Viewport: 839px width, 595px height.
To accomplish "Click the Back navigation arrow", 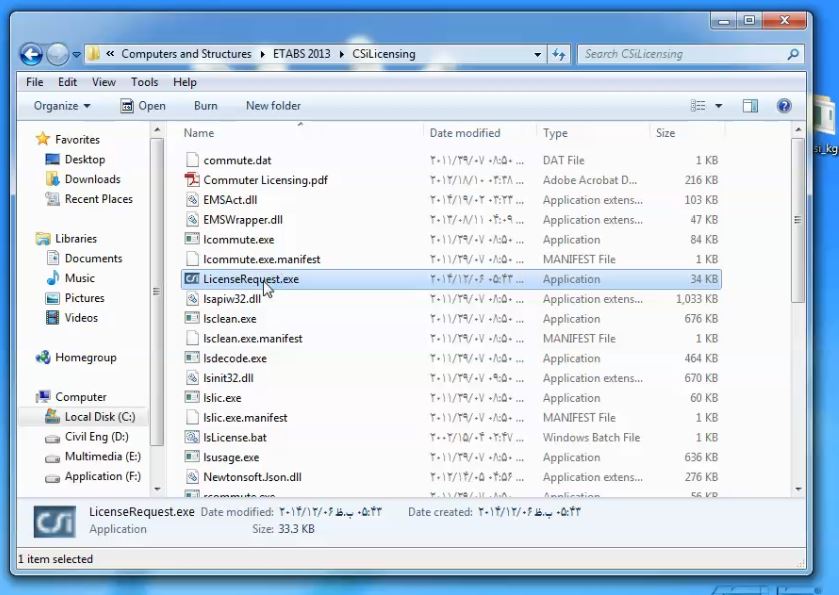I will [32, 54].
